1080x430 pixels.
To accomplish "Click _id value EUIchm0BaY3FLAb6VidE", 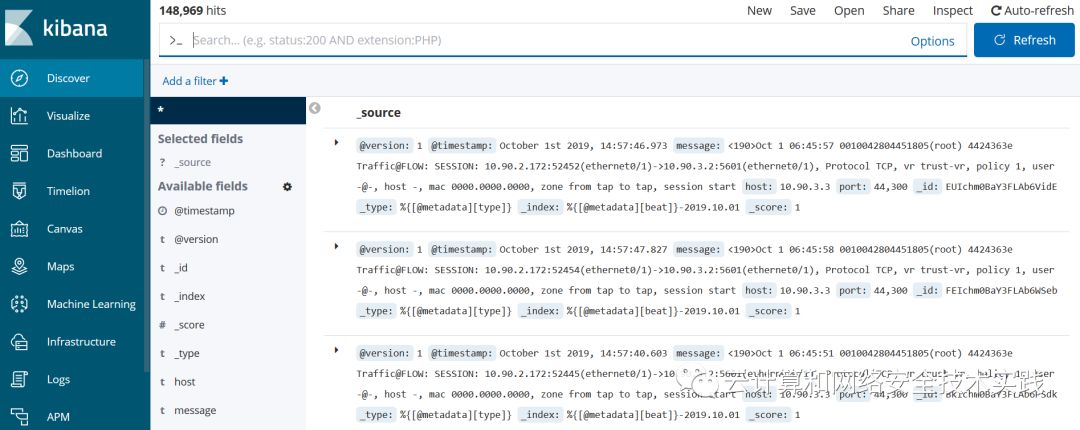I will (1001, 187).
